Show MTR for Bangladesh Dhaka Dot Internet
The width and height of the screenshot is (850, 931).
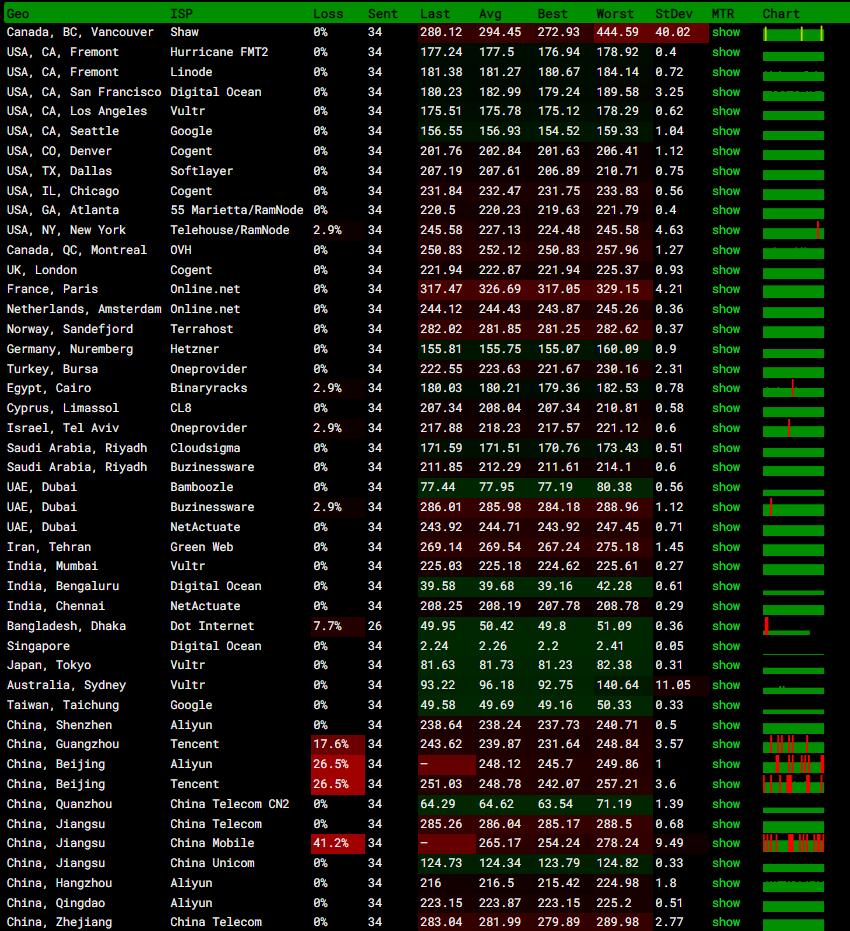point(726,626)
